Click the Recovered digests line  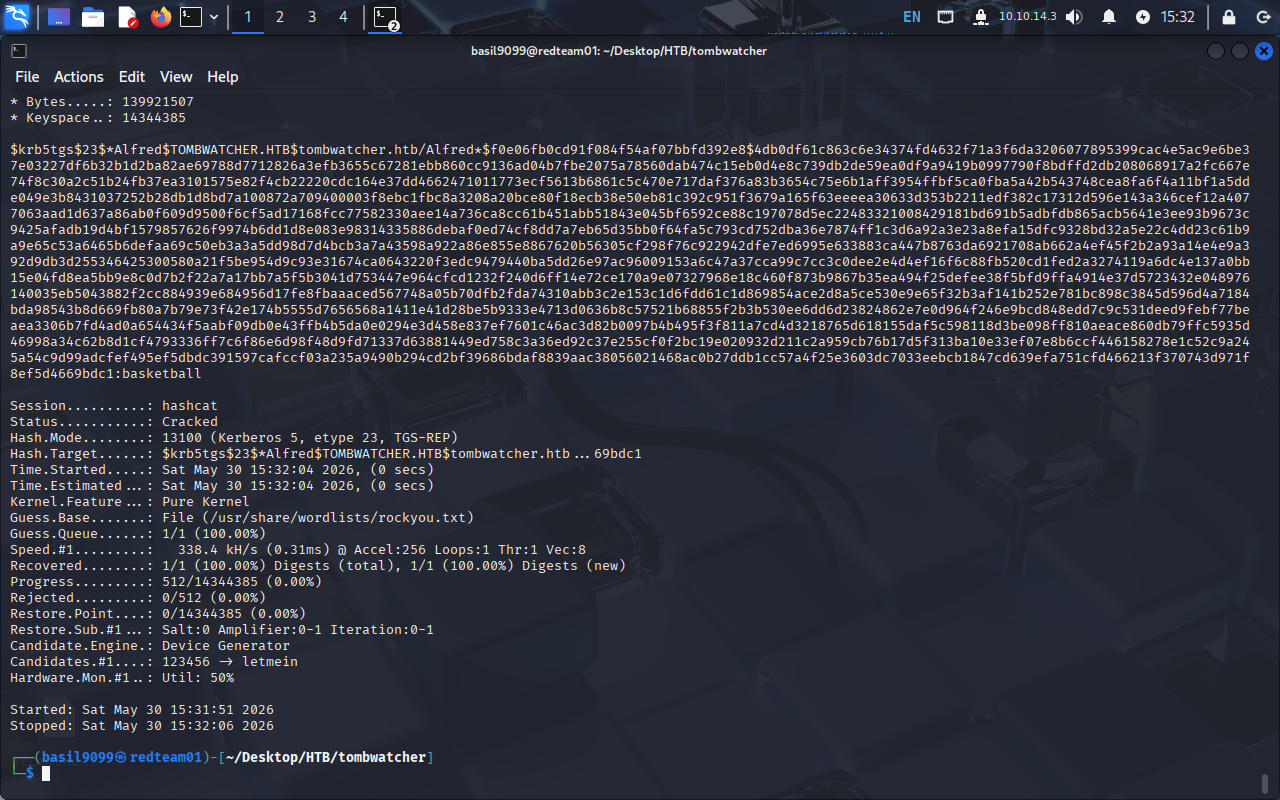tap(318, 565)
